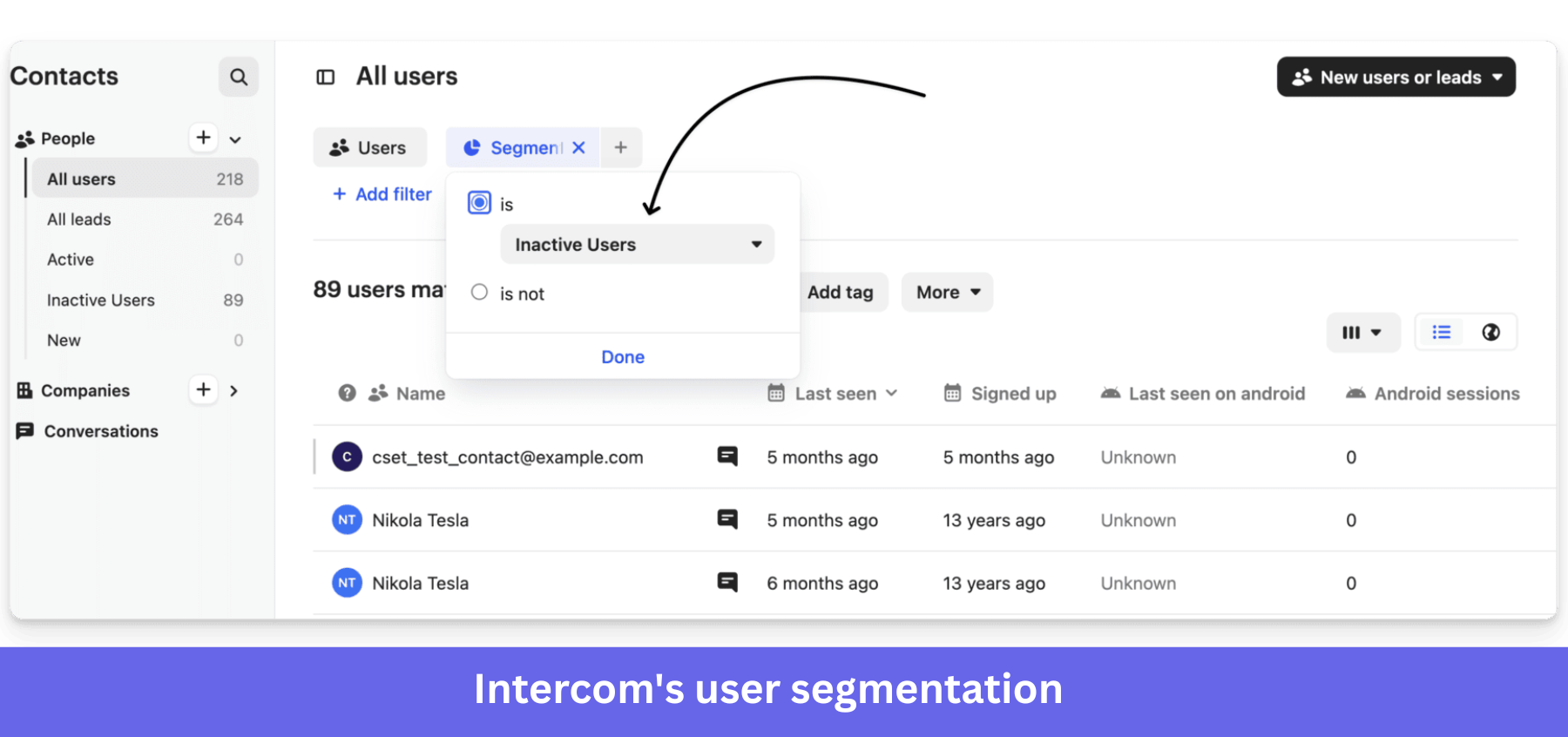Image resolution: width=1568 pixels, height=737 pixels.
Task: Select Active segment
Action: click(145, 260)
